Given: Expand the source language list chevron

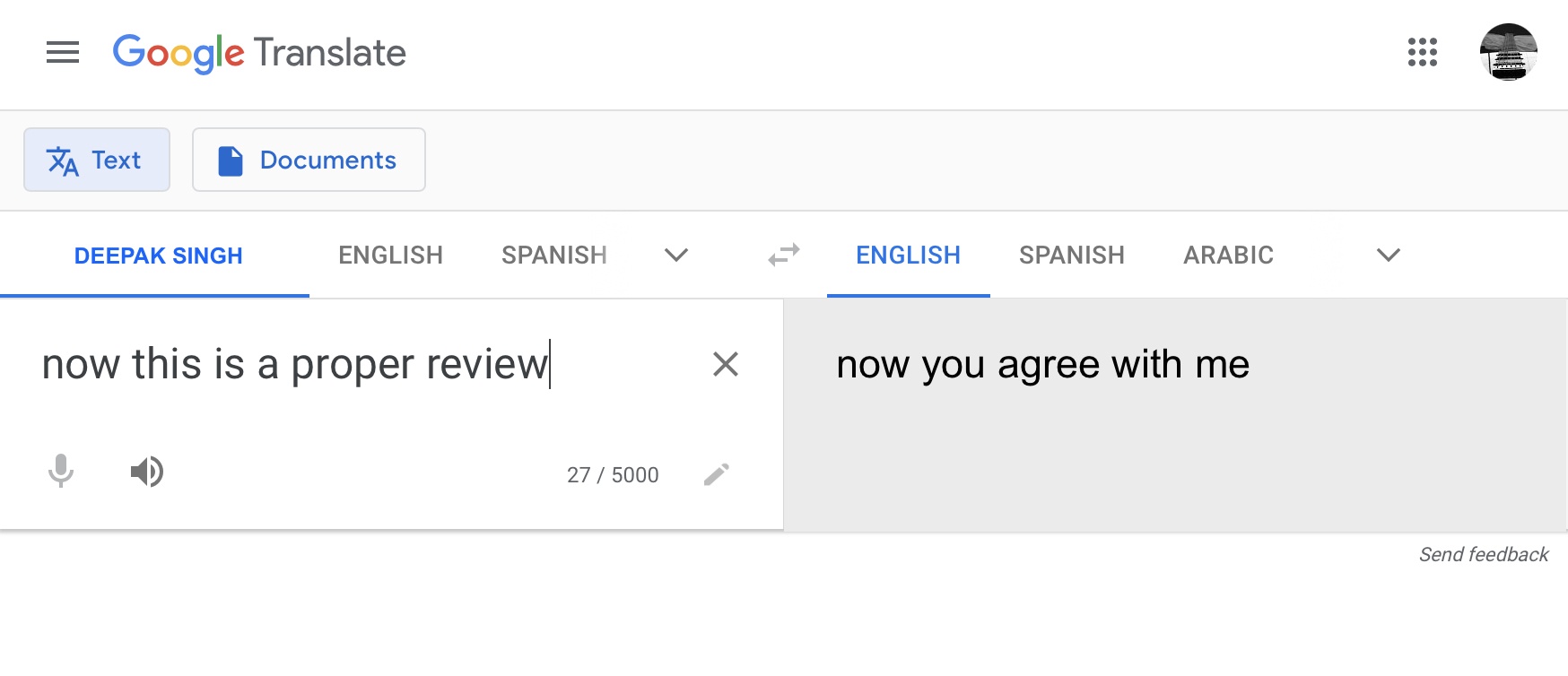Looking at the screenshot, I should coord(676,256).
